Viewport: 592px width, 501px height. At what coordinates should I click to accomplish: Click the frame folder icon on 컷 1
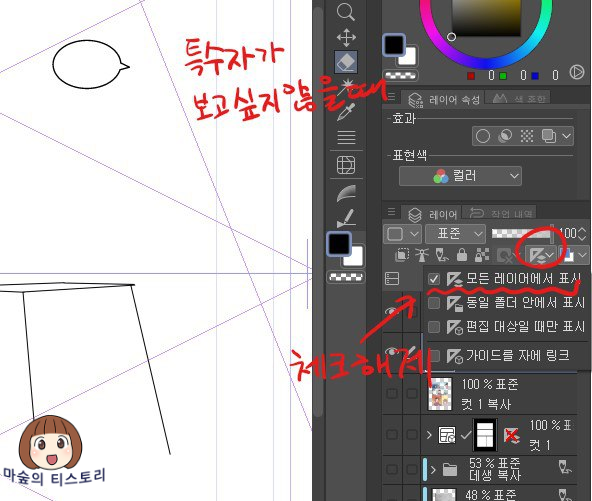[x=447, y=435]
